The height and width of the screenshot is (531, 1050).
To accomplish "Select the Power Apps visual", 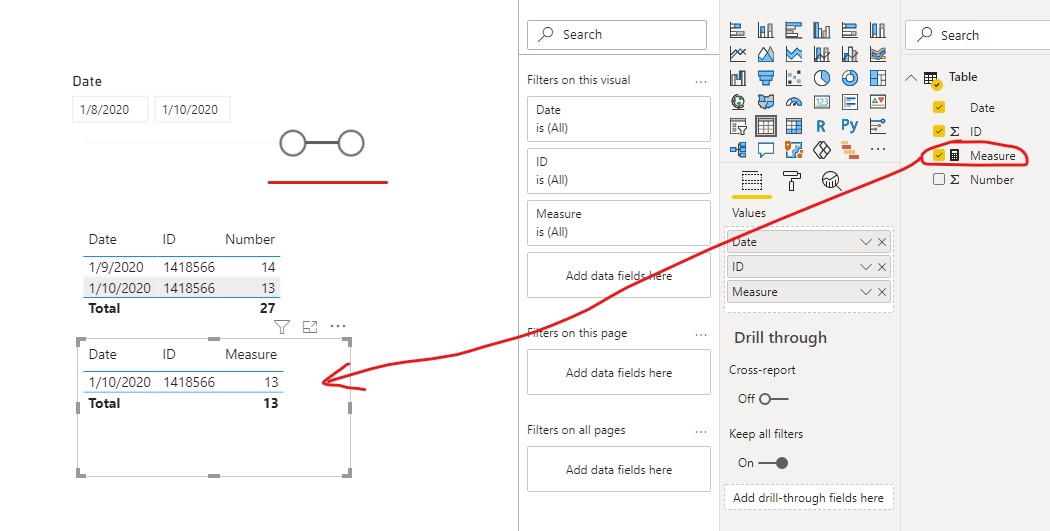I will point(822,149).
